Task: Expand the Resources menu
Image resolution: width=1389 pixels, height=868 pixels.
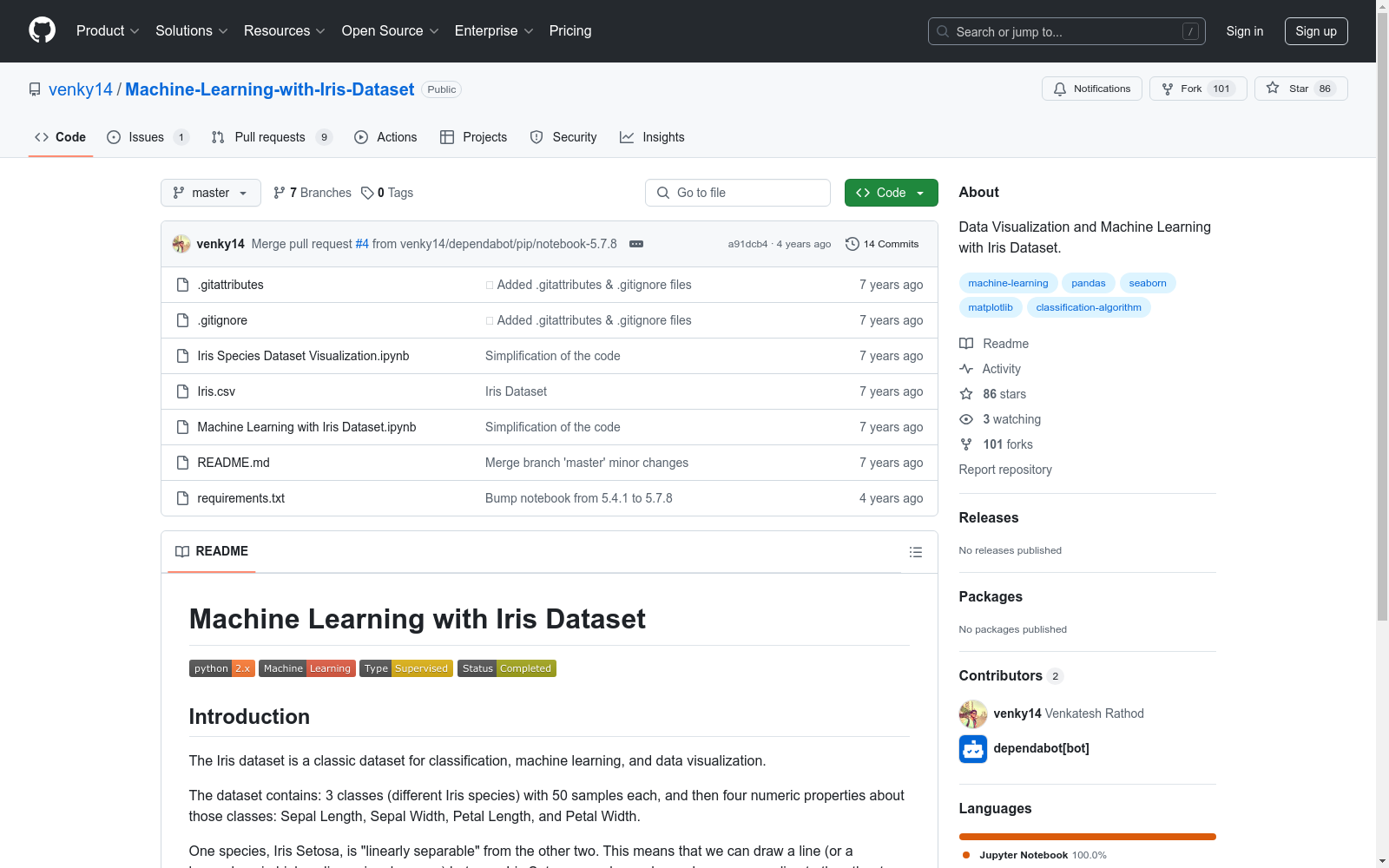Action: (285, 31)
